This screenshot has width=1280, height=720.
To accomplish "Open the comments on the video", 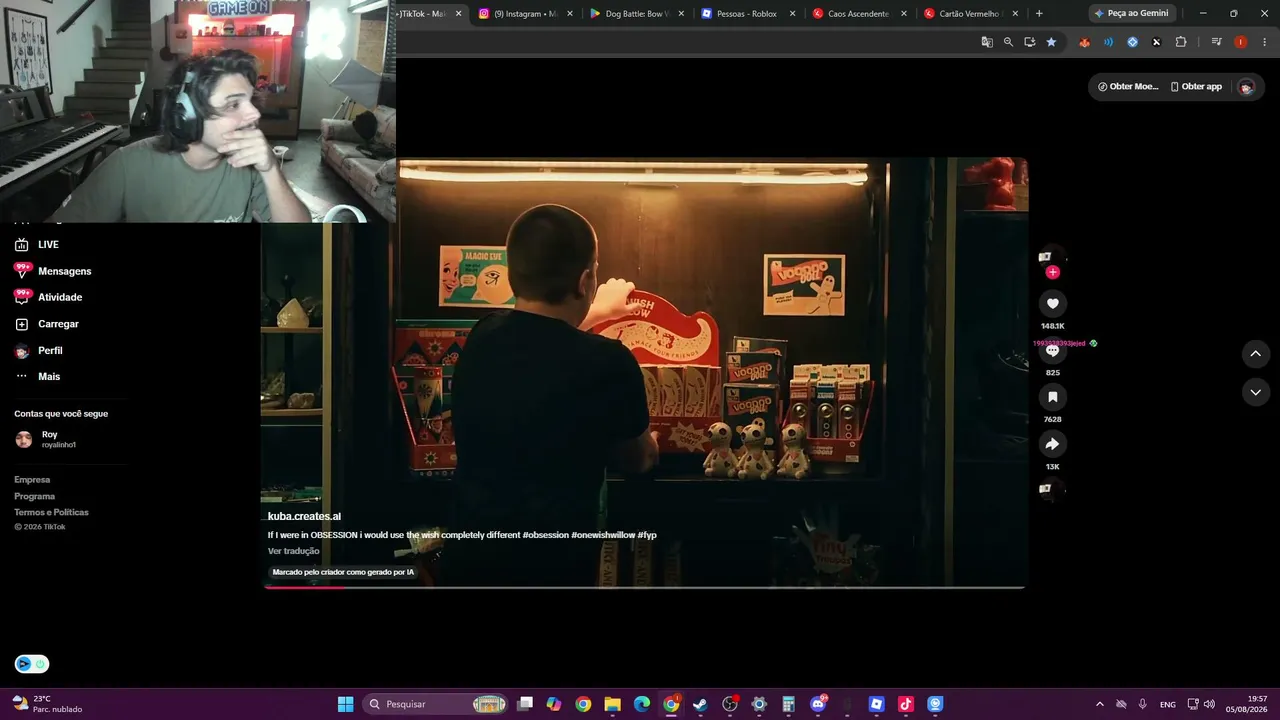I will 1052,351.
